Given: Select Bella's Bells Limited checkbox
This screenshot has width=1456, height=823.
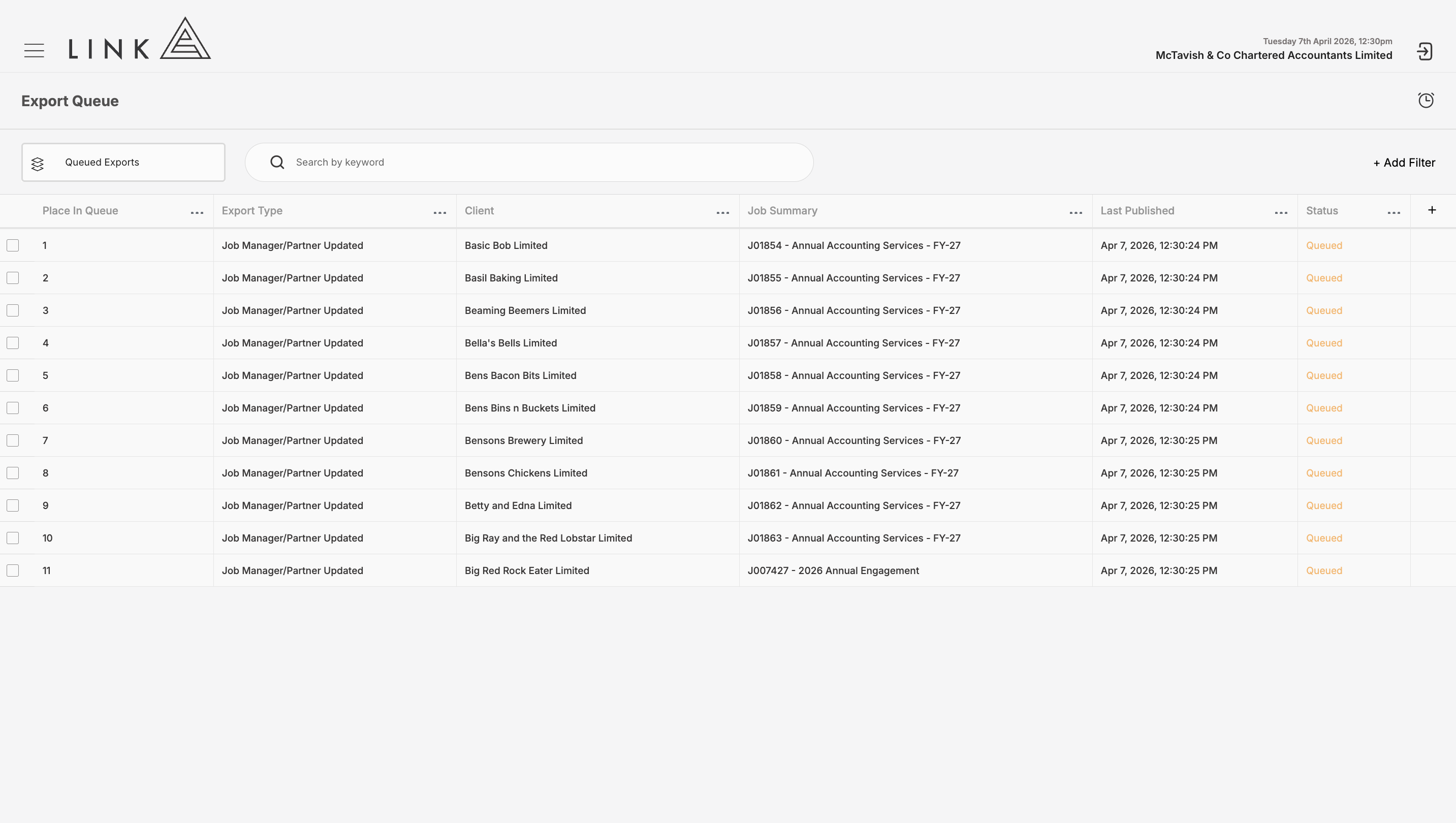Looking at the screenshot, I should (x=12, y=343).
